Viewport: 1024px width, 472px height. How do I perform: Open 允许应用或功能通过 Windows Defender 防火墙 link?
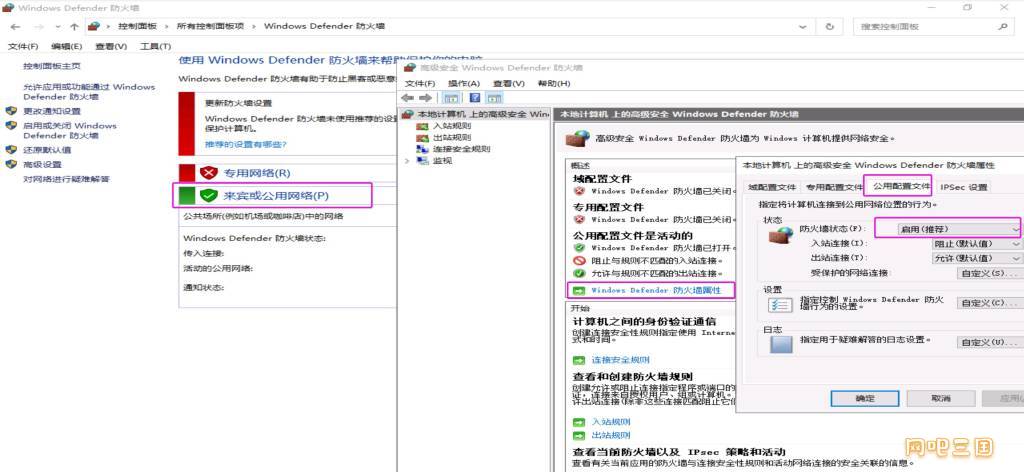tap(89, 91)
